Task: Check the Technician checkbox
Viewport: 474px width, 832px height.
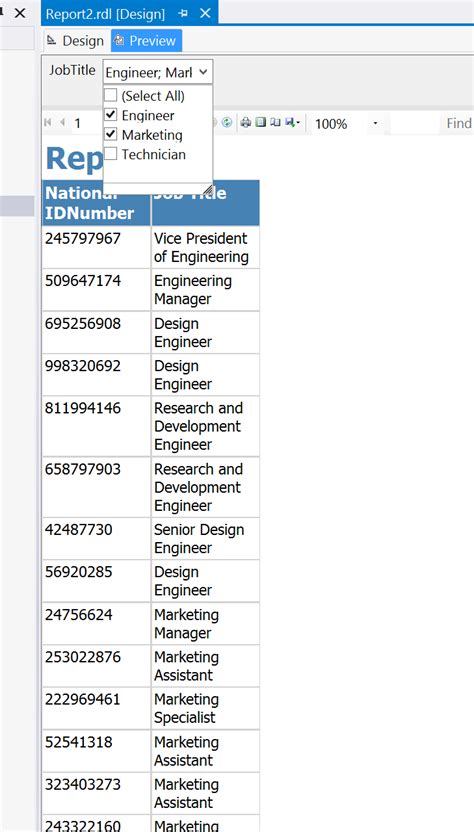Action: (110, 154)
